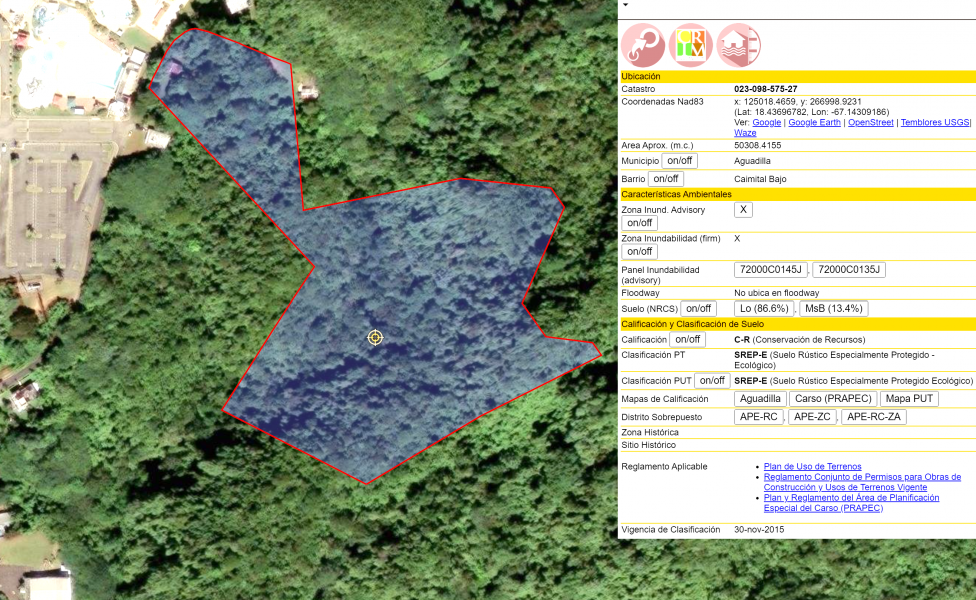Open the Carso (PRAPEC) map
Image resolution: width=976 pixels, height=600 pixels.
pyautogui.click(x=833, y=398)
